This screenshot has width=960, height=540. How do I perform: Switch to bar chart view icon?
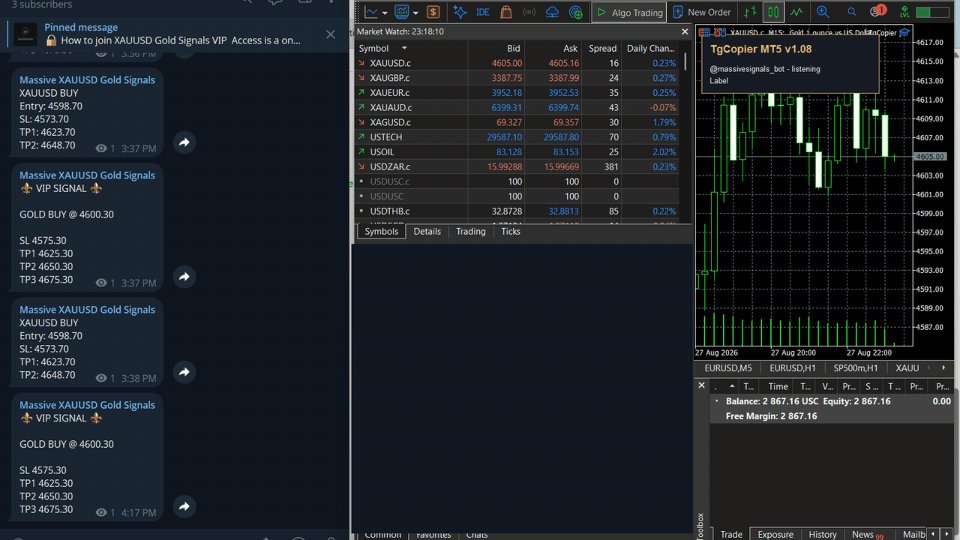[750, 12]
